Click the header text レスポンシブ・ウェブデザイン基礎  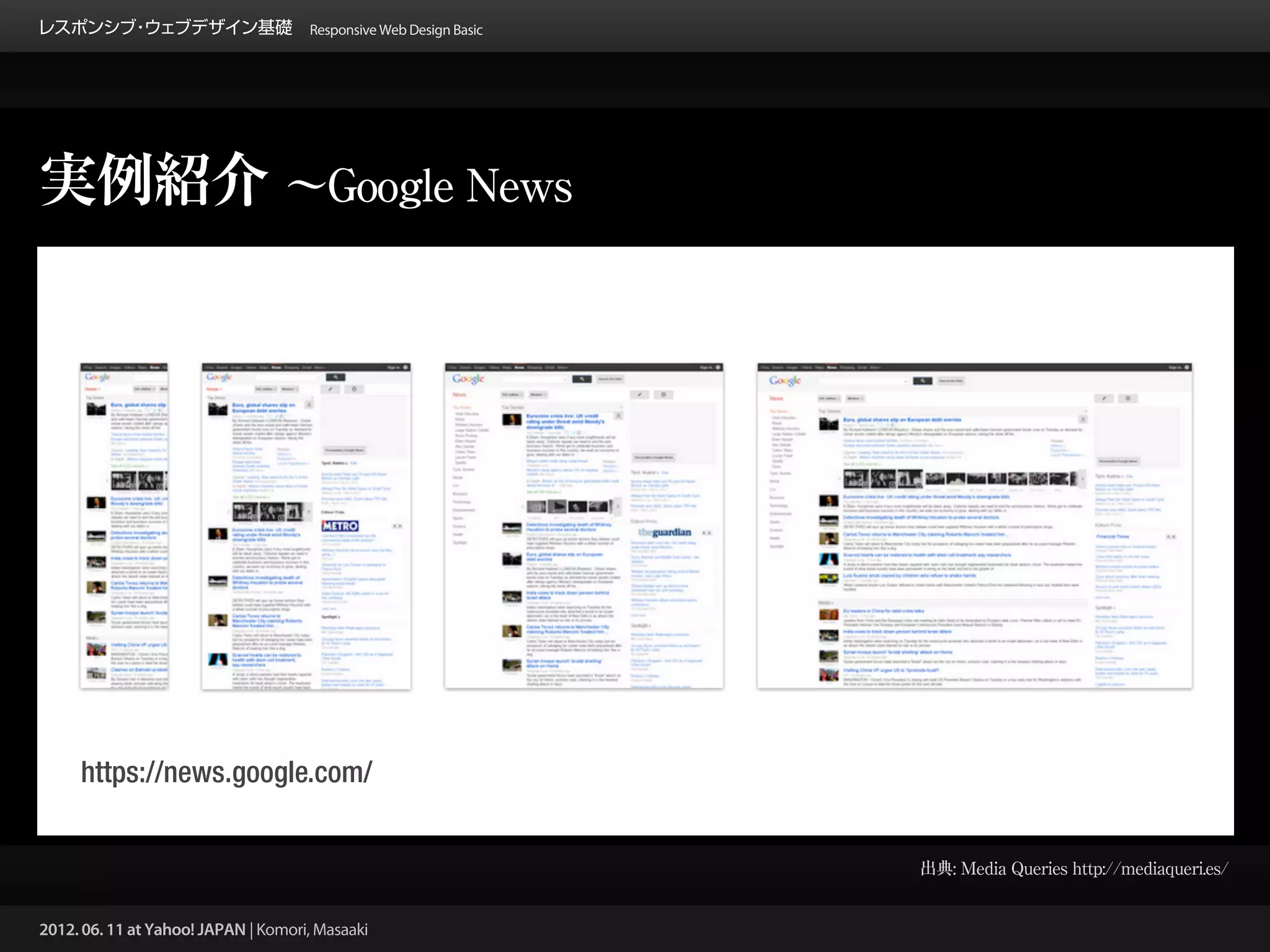click(x=166, y=28)
